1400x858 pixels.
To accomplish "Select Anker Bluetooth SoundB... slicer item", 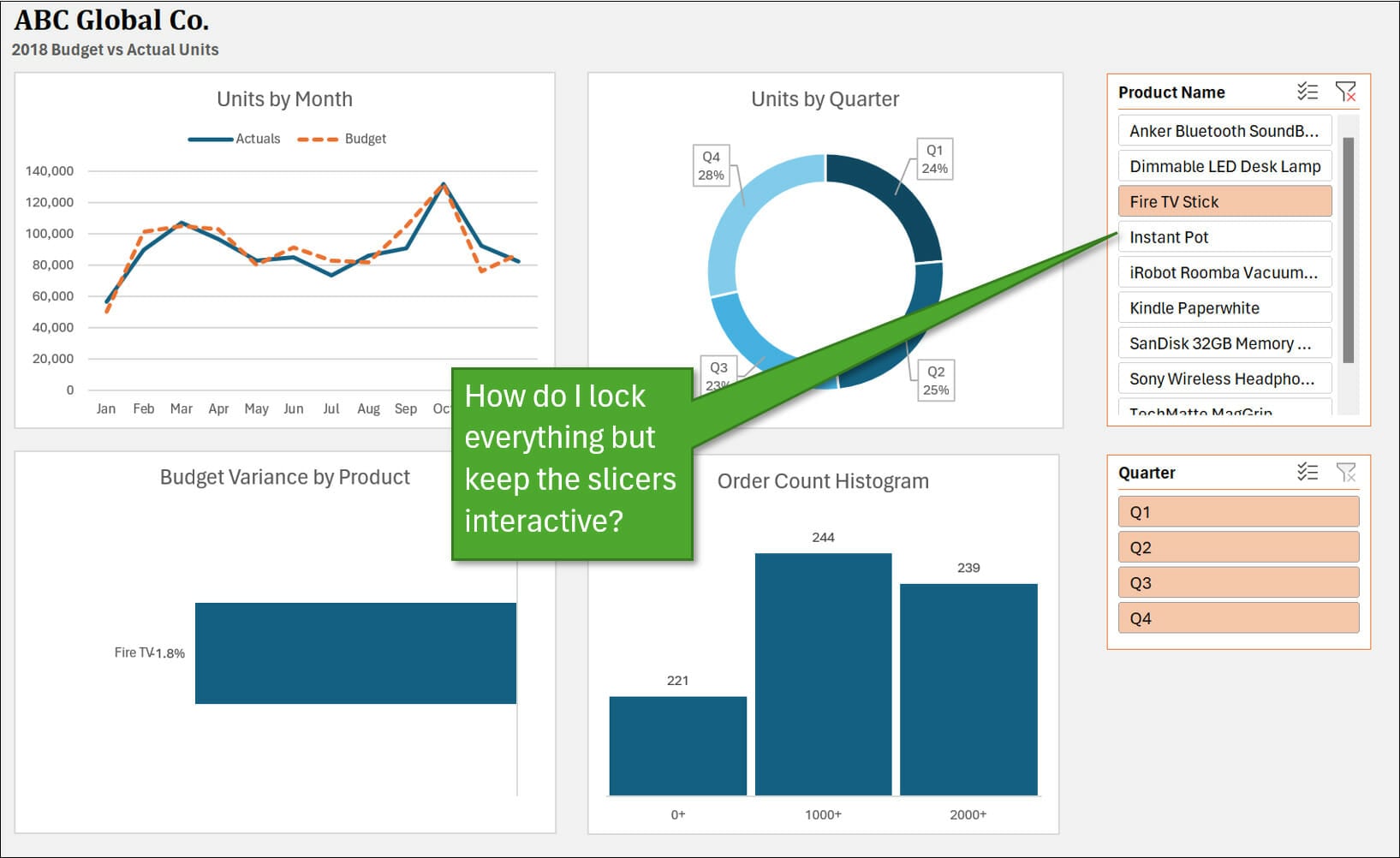I will 1224,131.
